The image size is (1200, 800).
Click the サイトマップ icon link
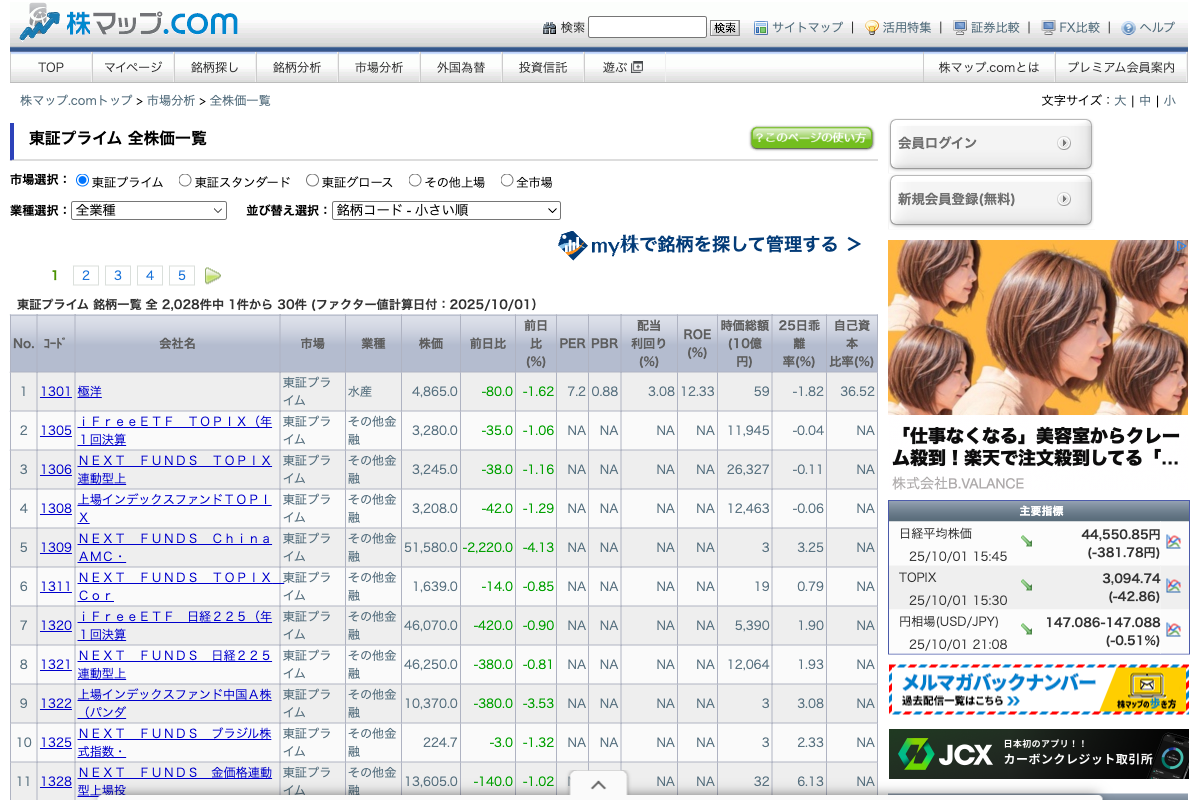point(761,28)
